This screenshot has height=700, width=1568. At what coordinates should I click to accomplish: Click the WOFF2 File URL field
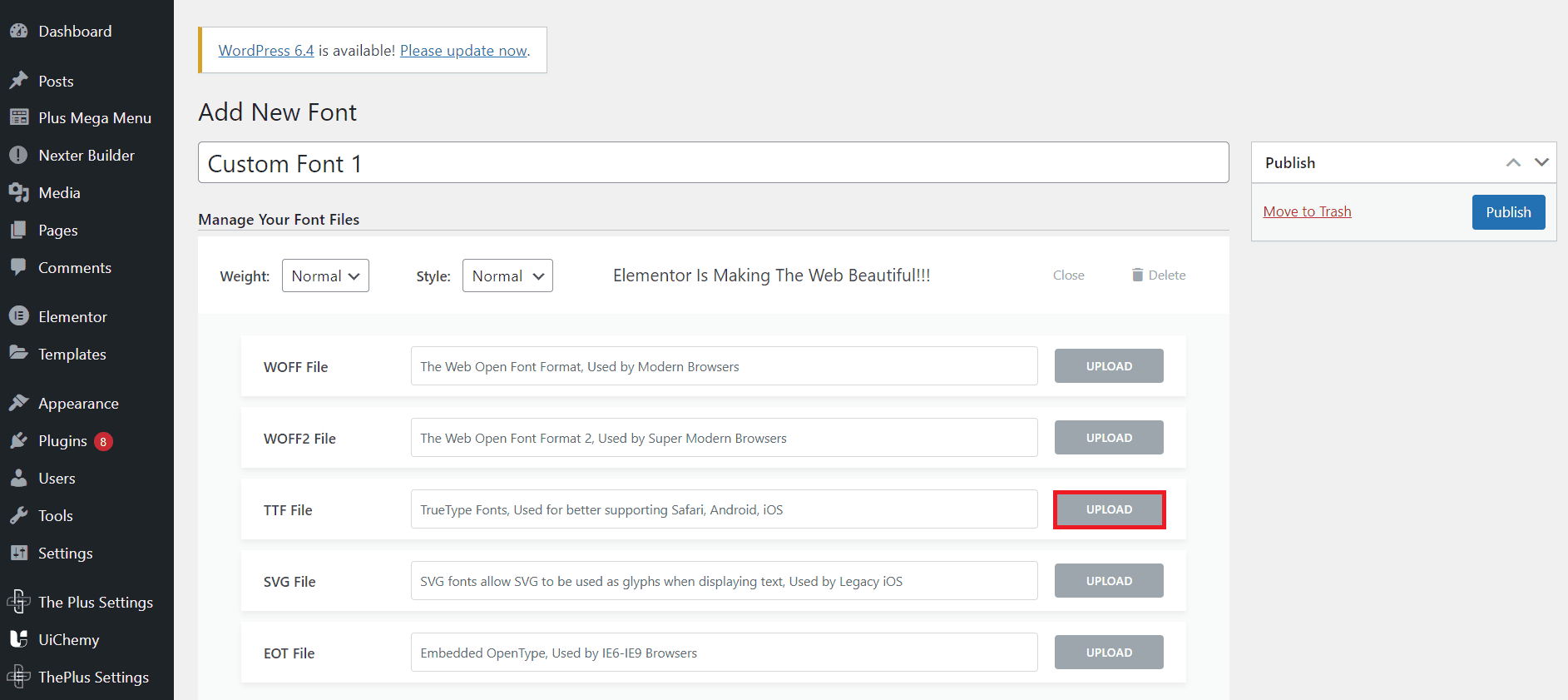tap(724, 438)
